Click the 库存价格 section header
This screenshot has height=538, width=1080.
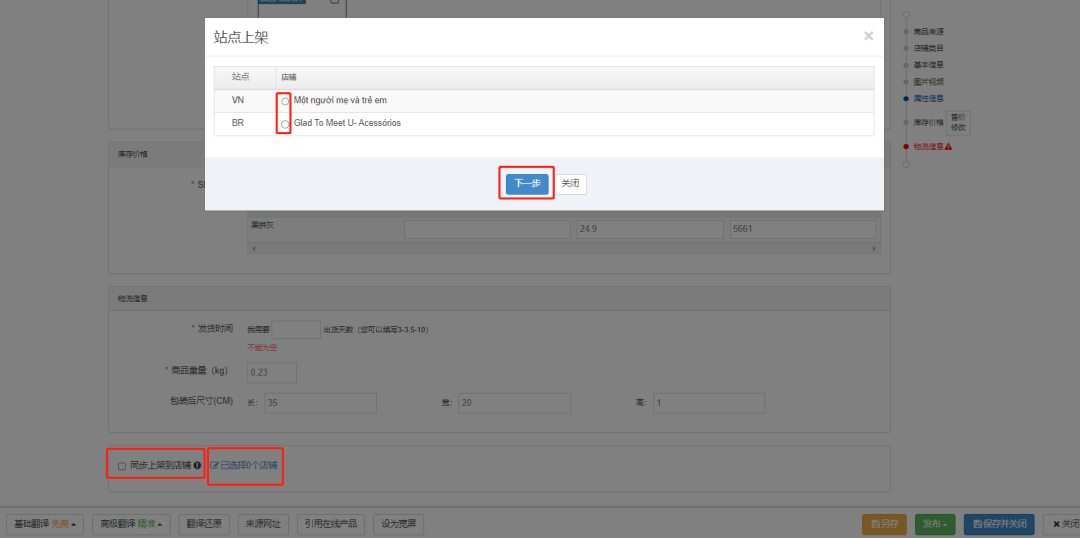click(x=131, y=154)
